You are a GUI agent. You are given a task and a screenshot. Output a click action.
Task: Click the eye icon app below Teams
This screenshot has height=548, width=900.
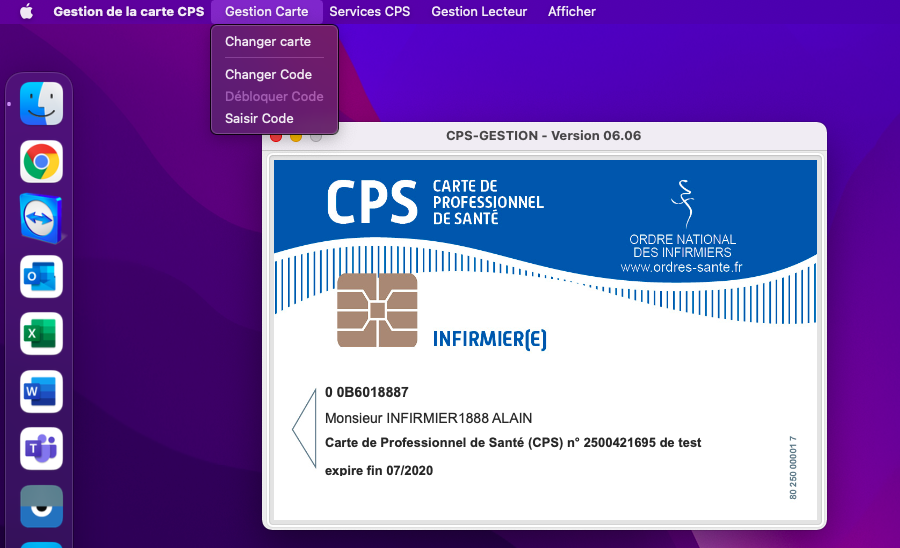coord(41,506)
